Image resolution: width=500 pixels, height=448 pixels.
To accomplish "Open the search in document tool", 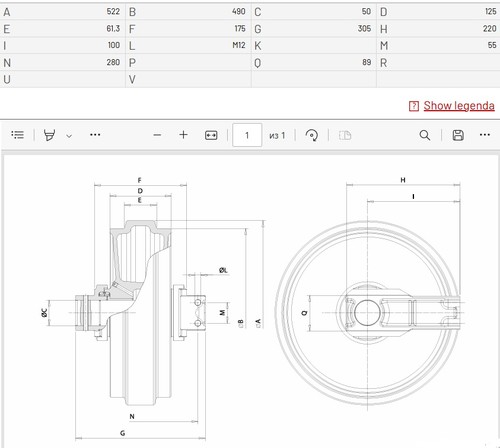I will point(424,135).
